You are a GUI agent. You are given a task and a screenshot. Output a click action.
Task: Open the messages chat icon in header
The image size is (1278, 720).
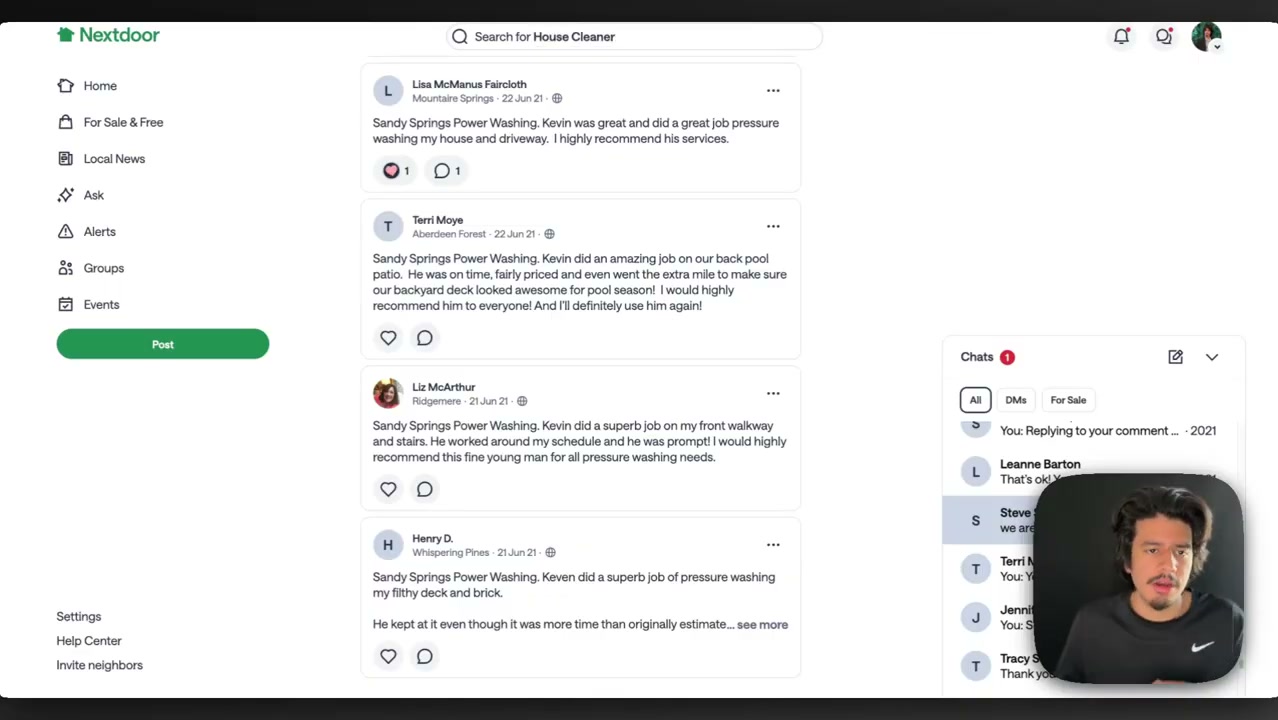1163,36
